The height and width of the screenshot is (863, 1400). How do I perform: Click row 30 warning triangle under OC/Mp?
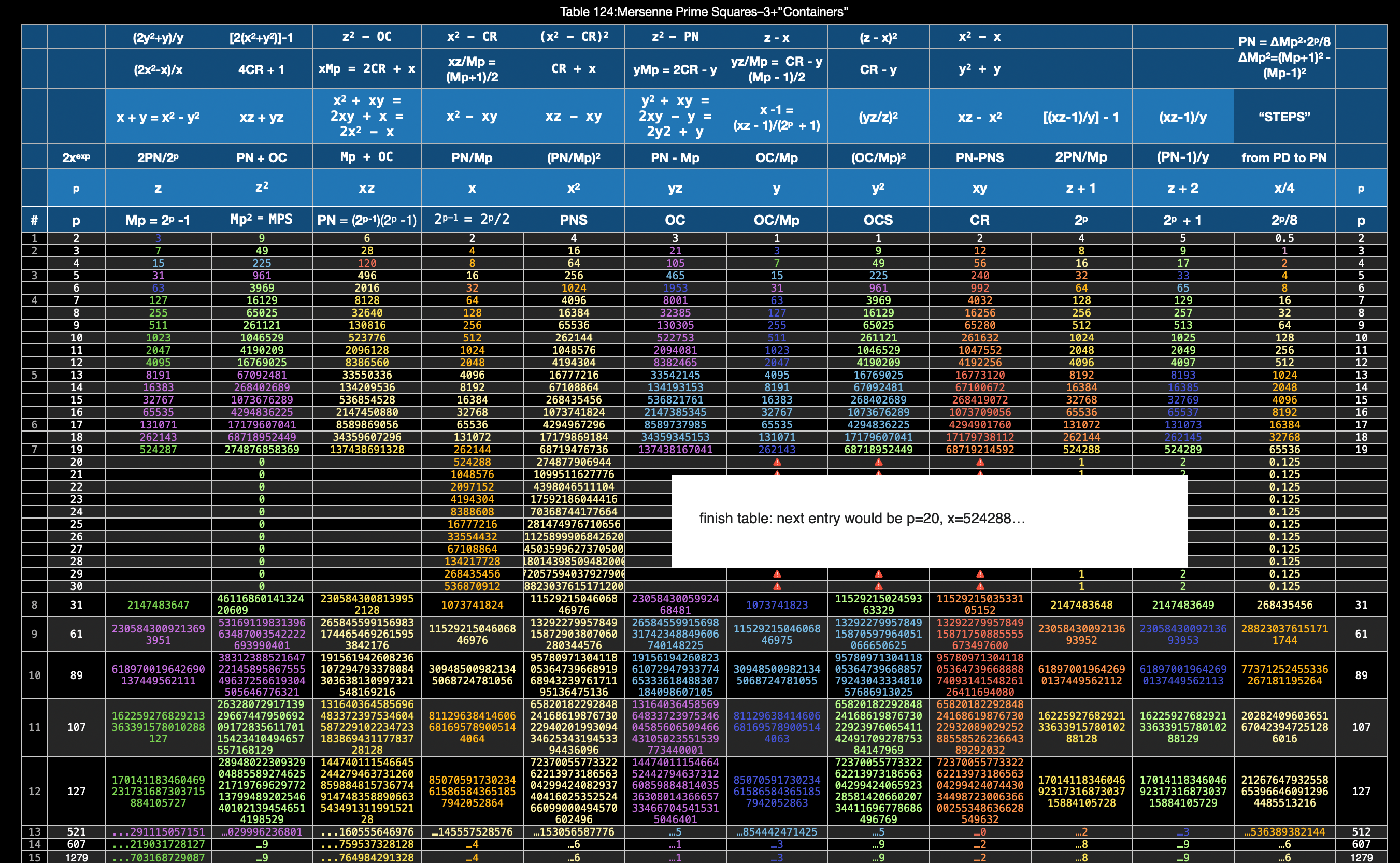click(x=777, y=586)
